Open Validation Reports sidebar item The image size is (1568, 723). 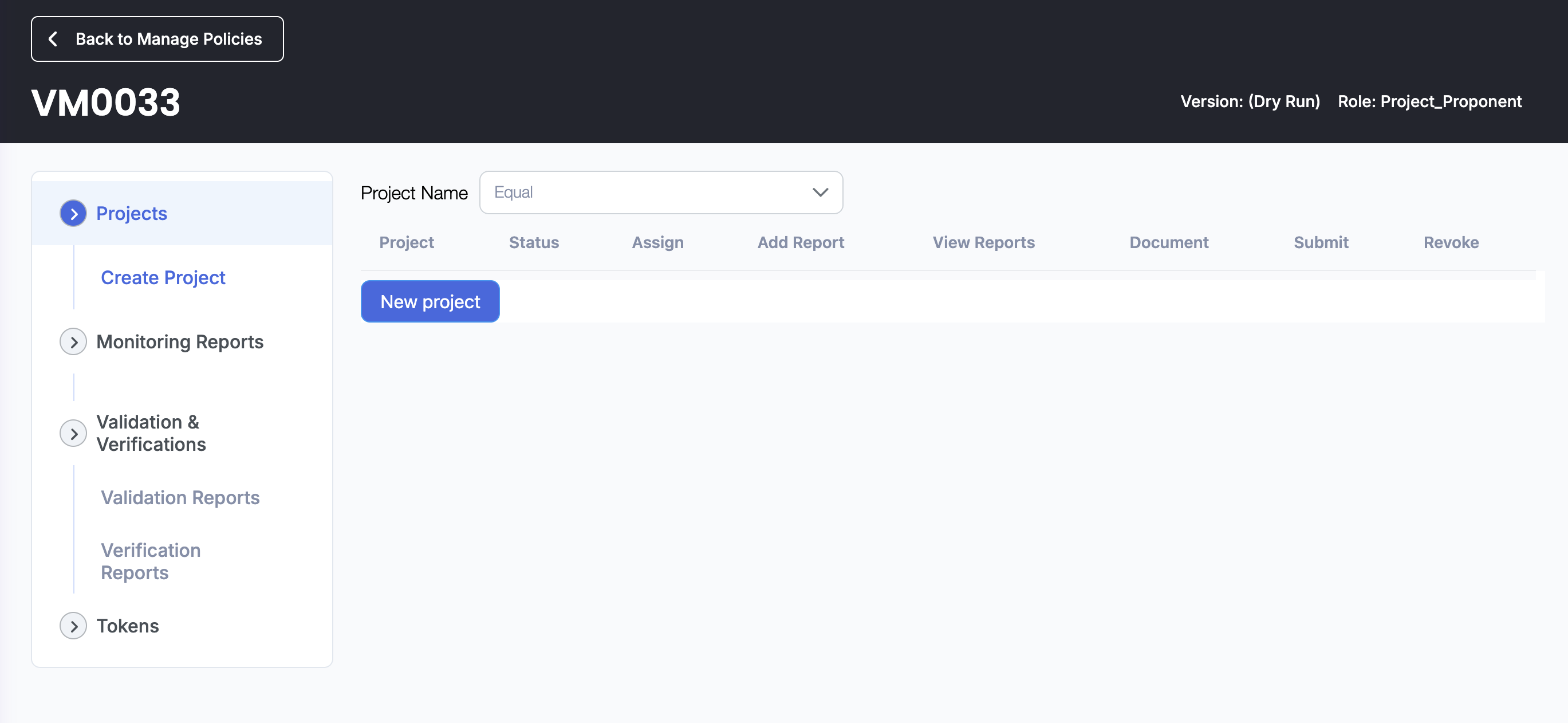pos(180,498)
